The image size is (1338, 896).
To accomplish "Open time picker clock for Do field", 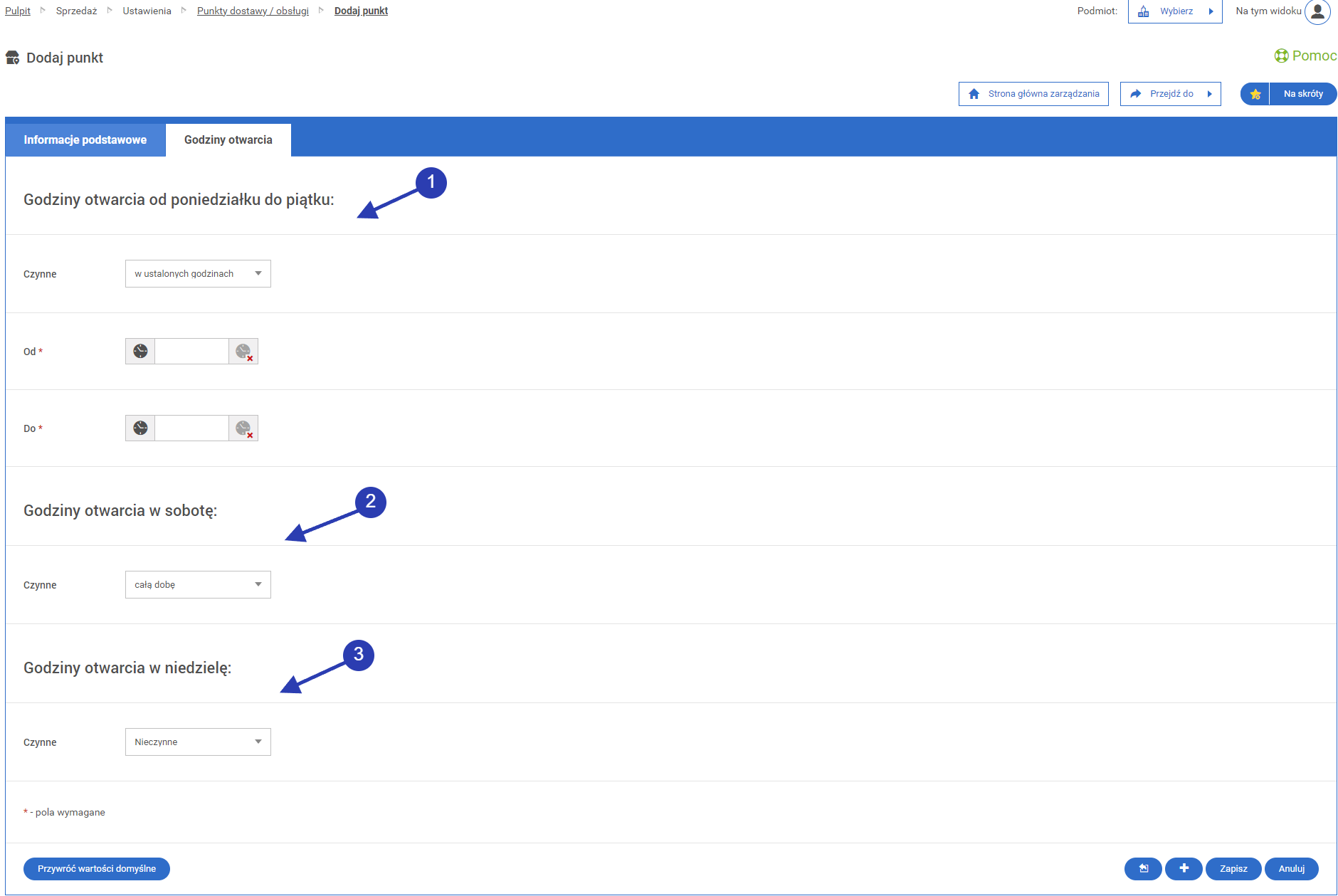I will coord(140,428).
